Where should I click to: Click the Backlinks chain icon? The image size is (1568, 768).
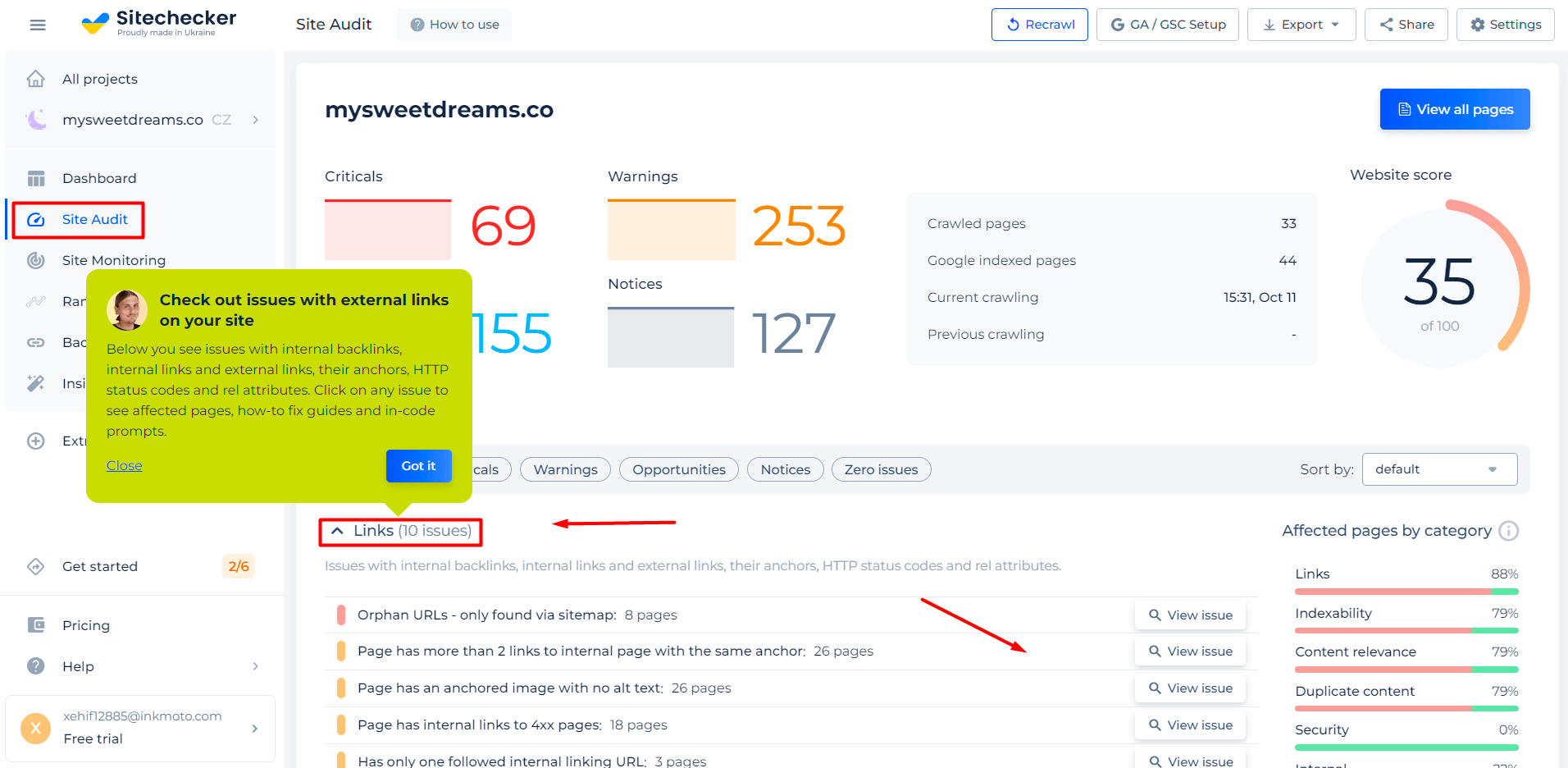[36, 342]
